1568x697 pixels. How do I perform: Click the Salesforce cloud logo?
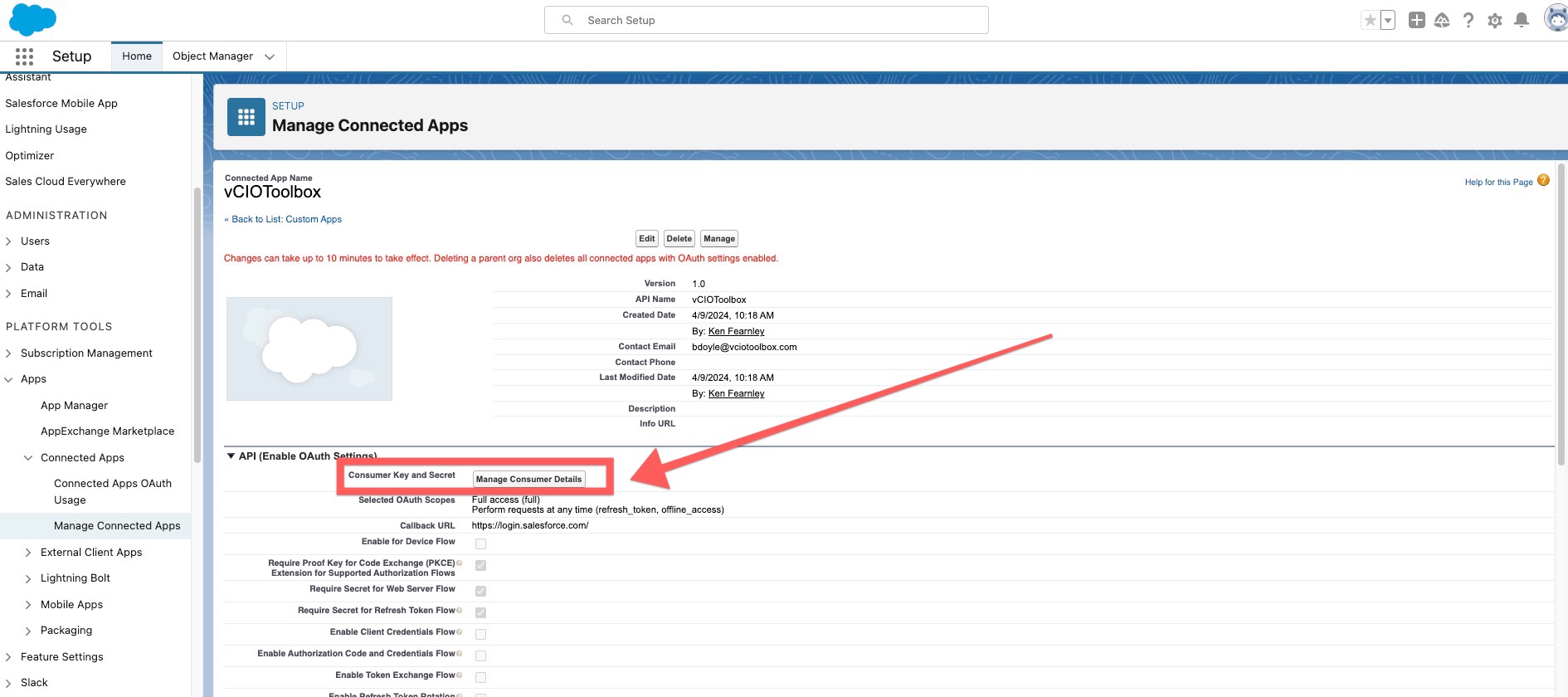(32, 19)
